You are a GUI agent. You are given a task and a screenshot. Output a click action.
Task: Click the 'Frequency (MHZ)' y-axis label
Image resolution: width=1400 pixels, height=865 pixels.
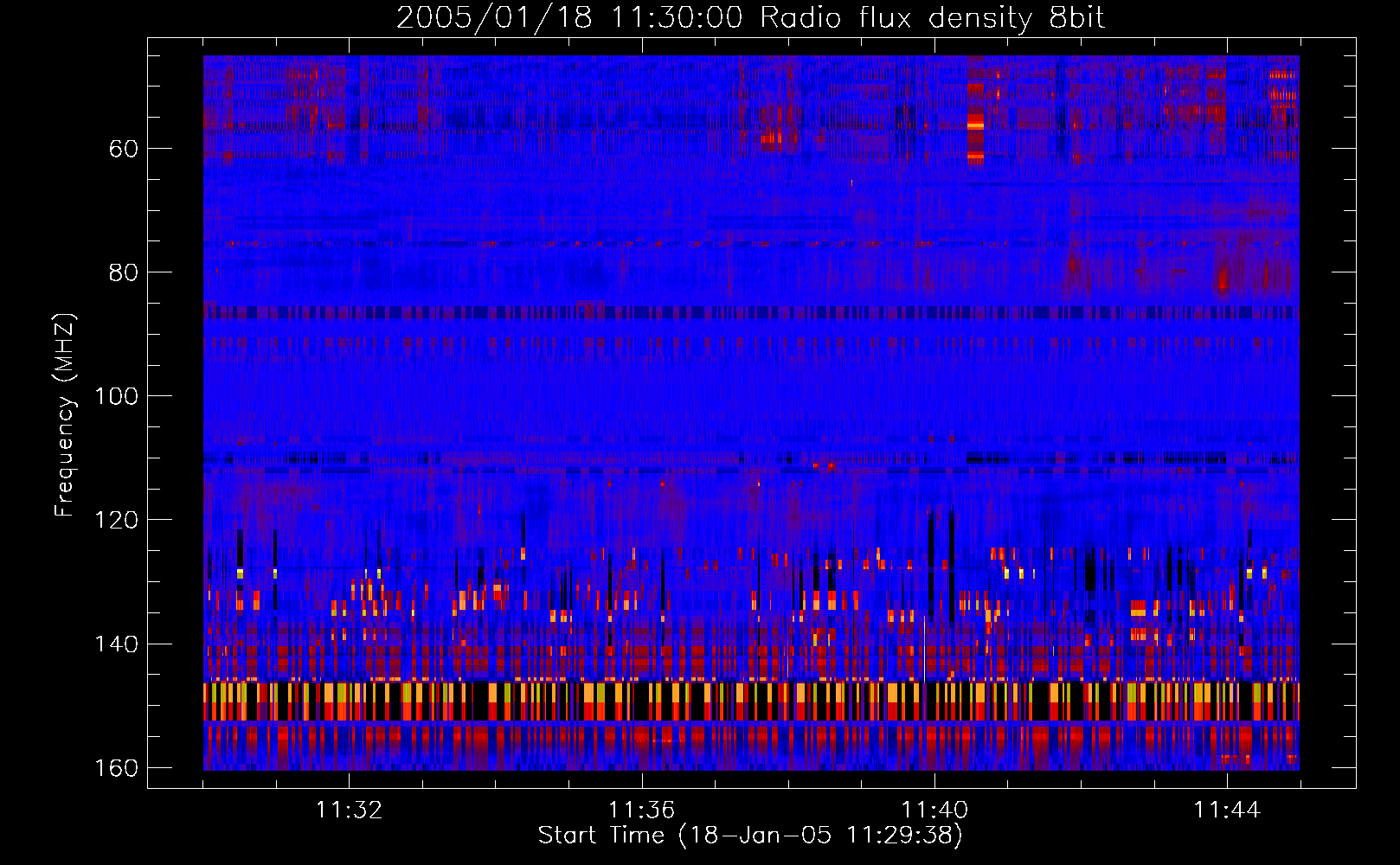(x=65, y=414)
